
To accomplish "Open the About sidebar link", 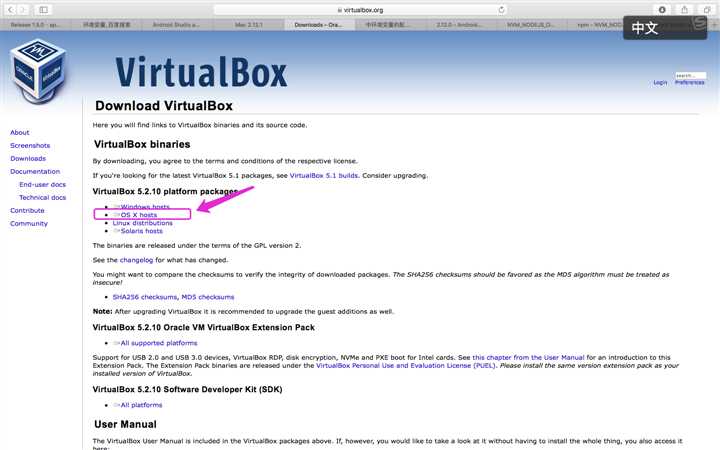I will click(x=20, y=132).
